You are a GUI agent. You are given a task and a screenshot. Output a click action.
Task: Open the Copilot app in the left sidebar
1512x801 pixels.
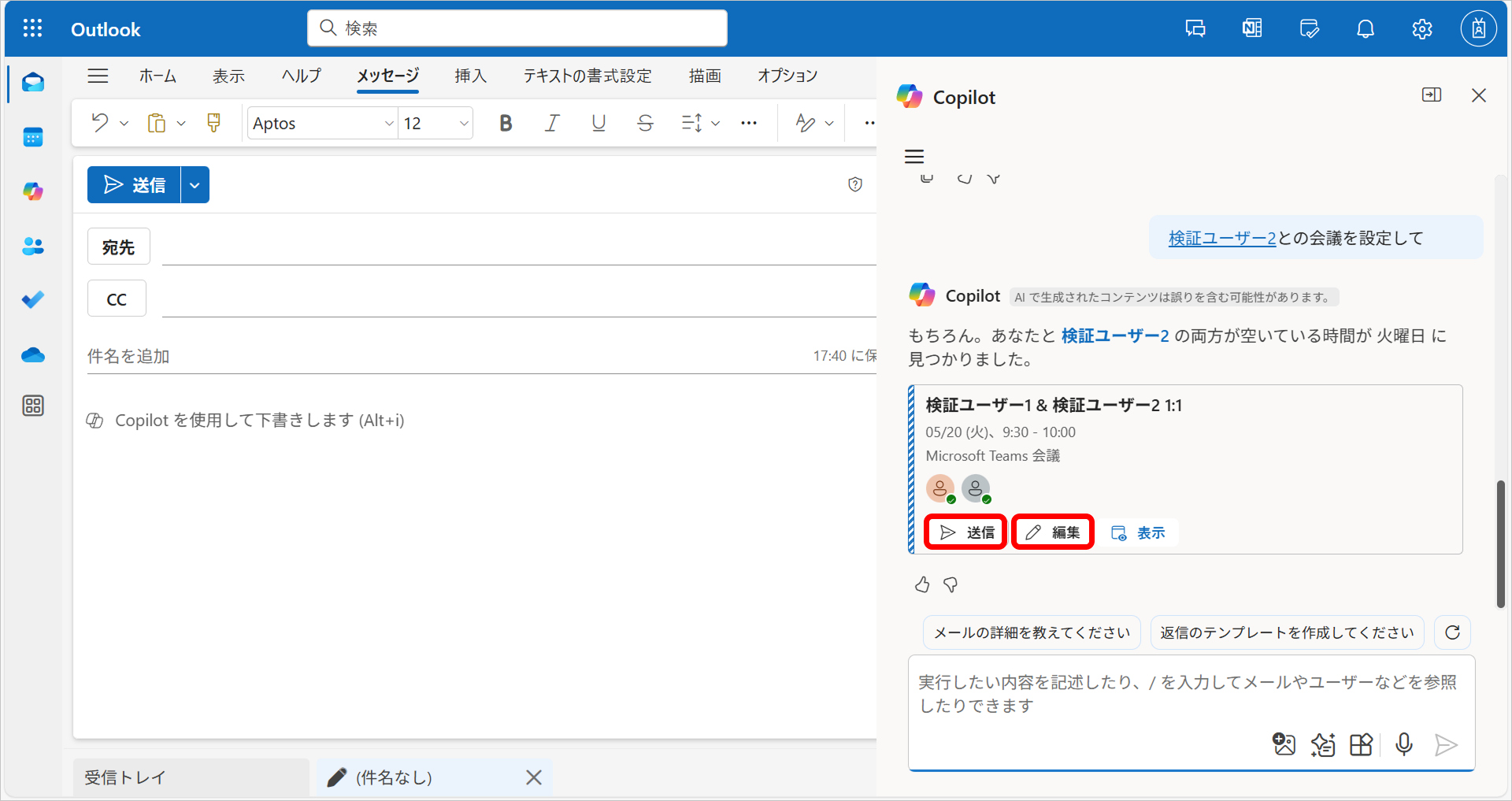tap(33, 191)
